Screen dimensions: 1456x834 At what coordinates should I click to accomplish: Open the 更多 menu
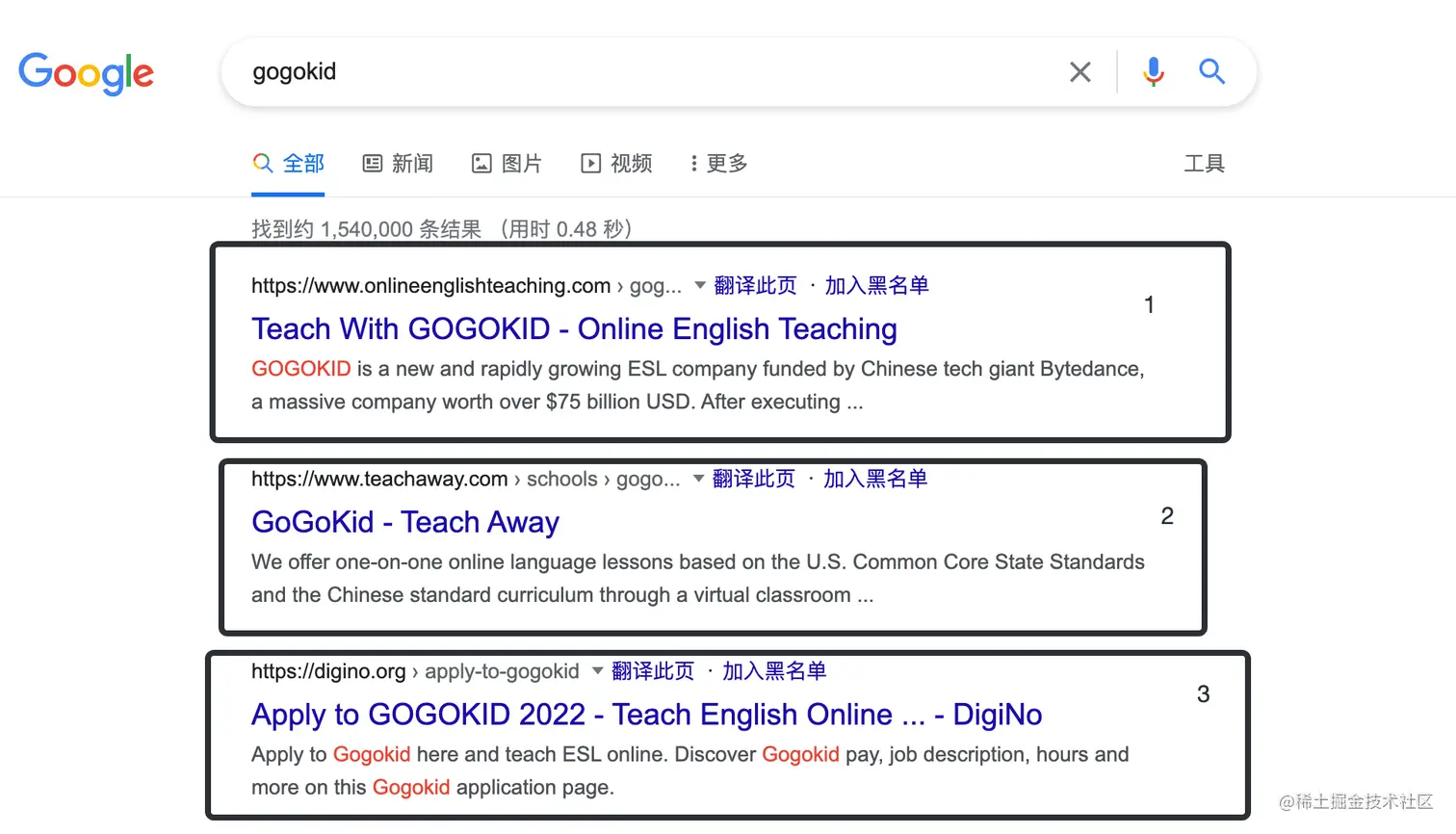719,164
